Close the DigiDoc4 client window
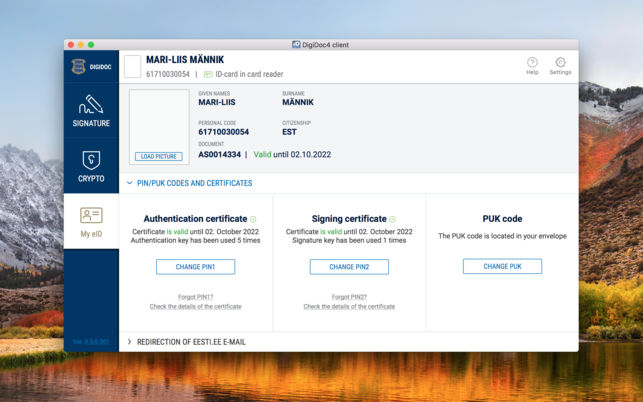The width and height of the screenshot is (643, 402). click(x=71, y=44)
